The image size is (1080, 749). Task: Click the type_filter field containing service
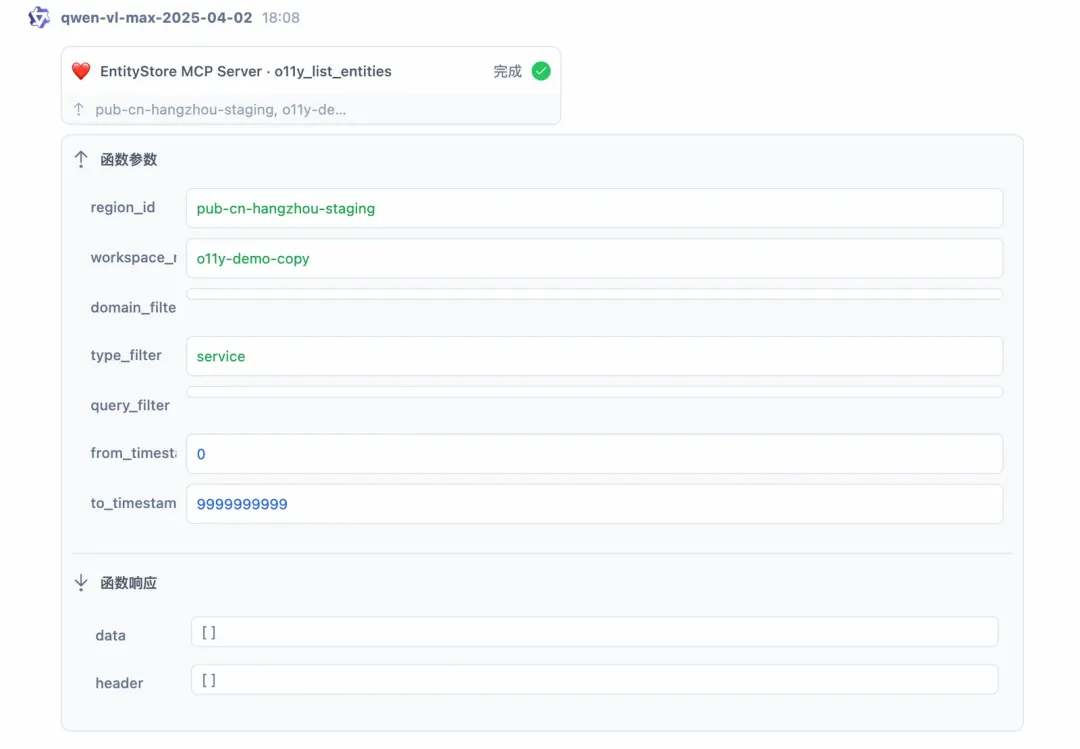pyautogui.click(x=594, y=356)
